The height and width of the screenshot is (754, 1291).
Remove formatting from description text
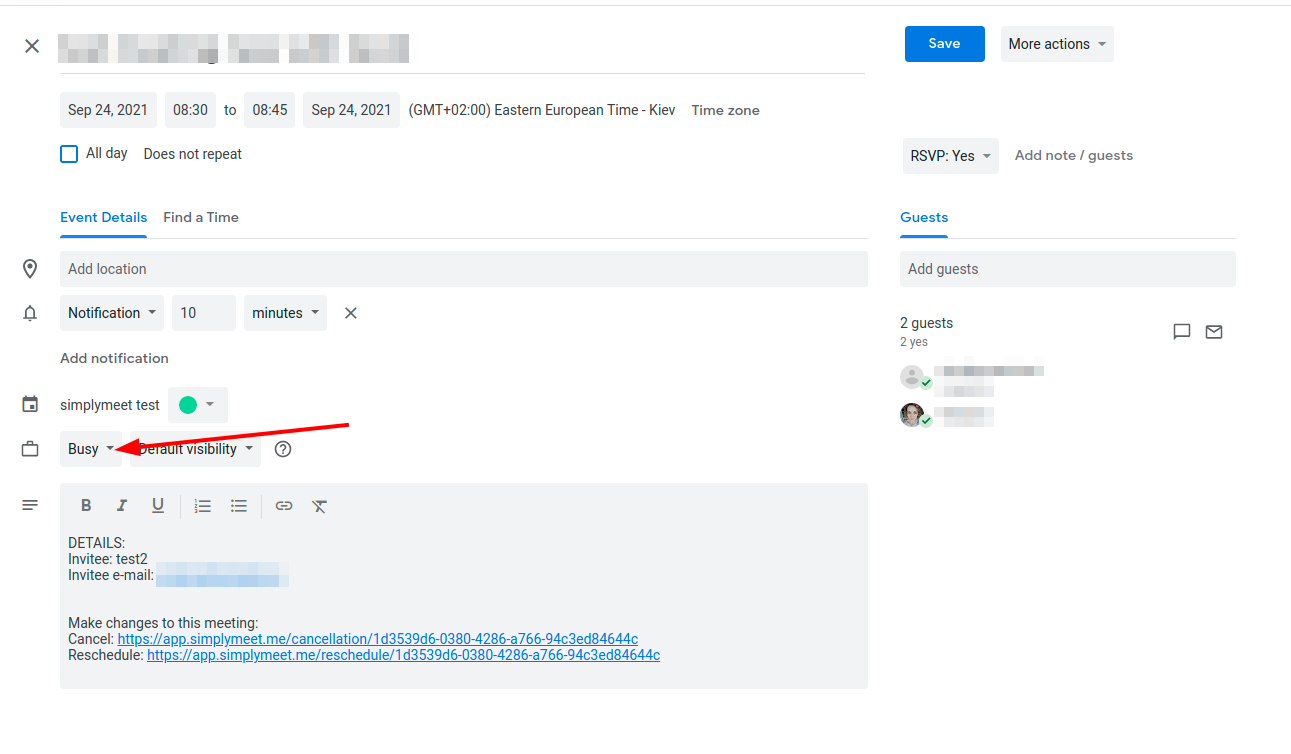click(x=319, y=506)
